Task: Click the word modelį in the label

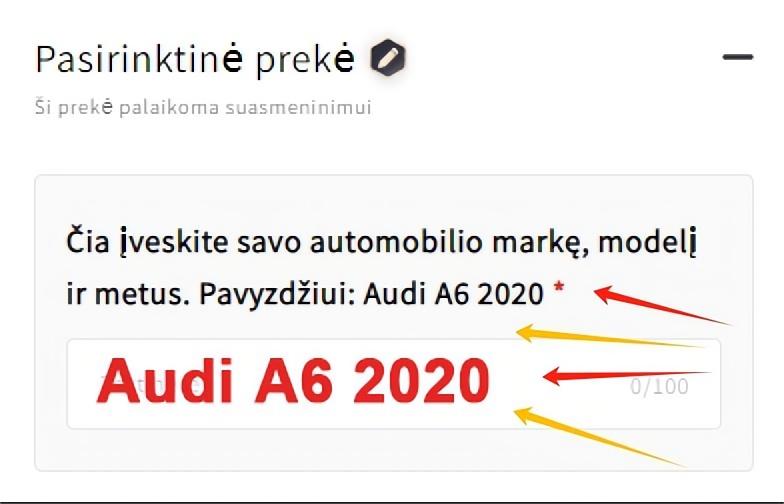Action: 648,242
